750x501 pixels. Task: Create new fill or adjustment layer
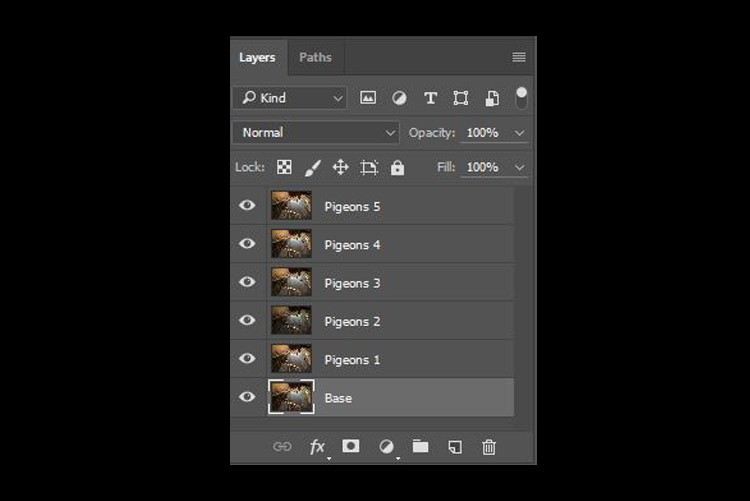[386, 447]
